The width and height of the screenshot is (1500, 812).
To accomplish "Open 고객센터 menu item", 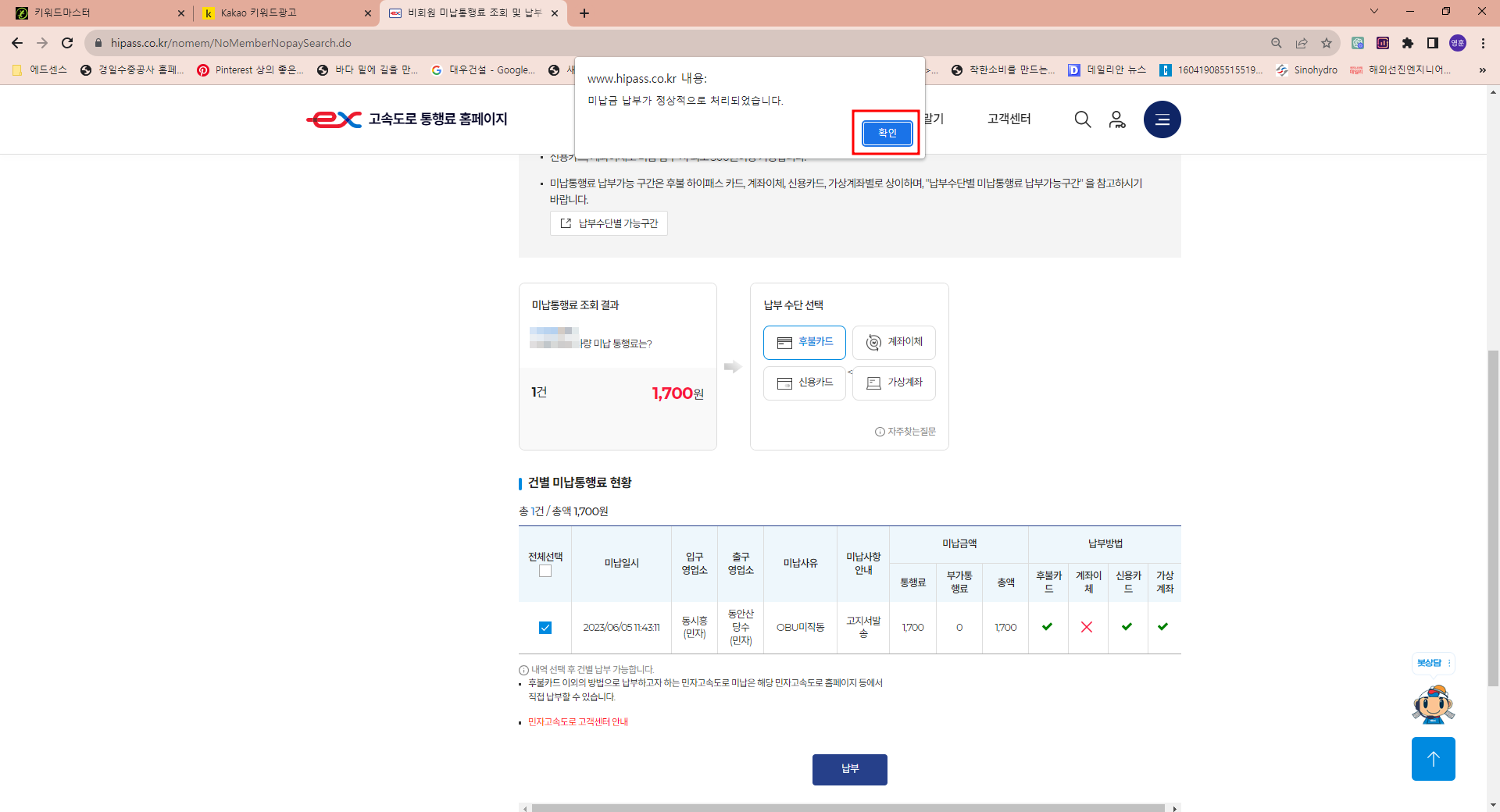I will pyautogui.click(x=1009, y=119).
